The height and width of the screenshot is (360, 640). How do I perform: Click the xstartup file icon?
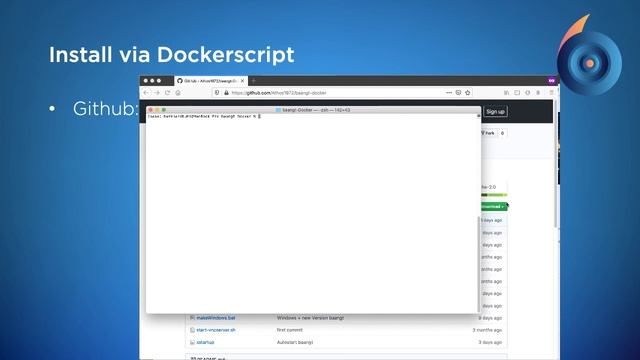[192, 342]
